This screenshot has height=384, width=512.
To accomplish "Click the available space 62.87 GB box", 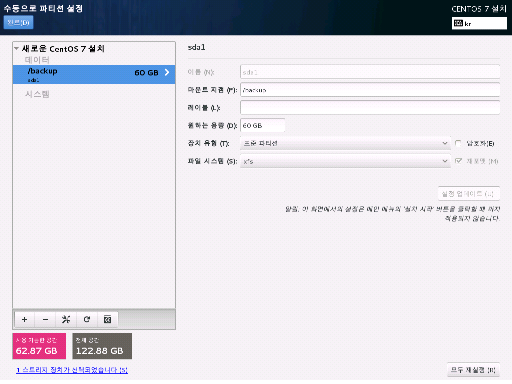I will pyautogui.click(x=39, y=346).
